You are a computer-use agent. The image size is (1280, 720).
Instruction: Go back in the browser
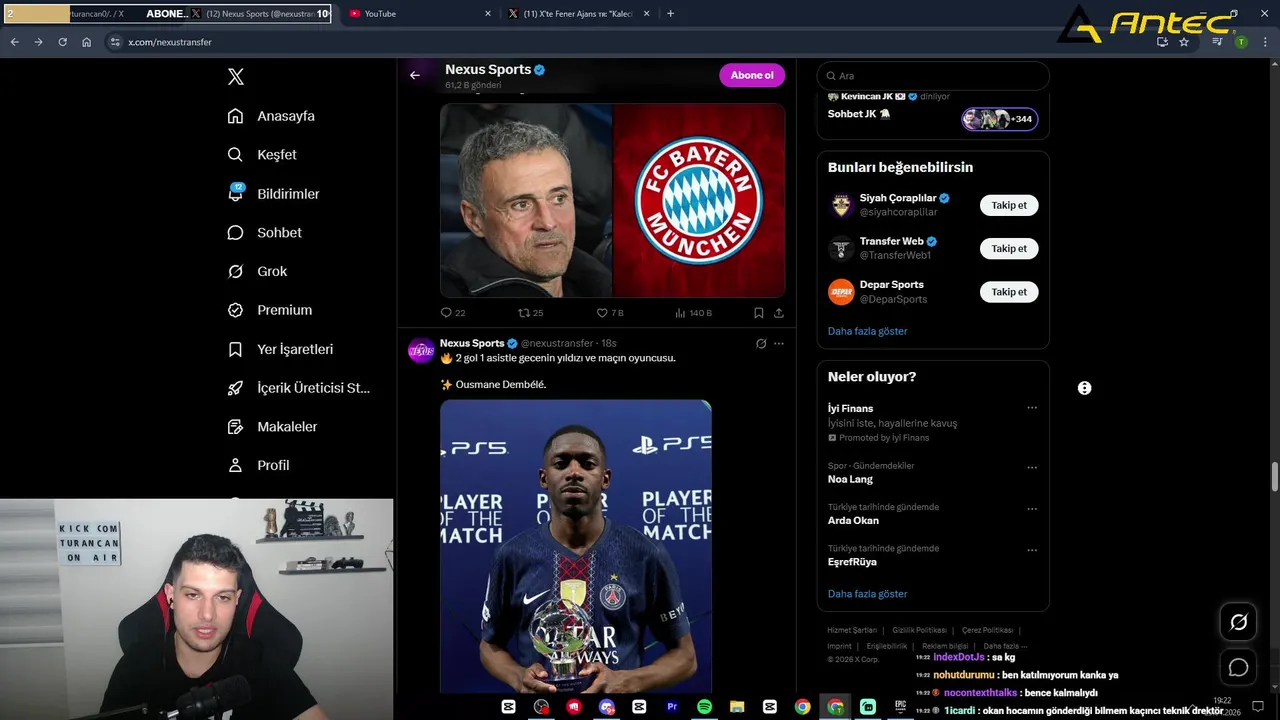click(x=15, y=42)
